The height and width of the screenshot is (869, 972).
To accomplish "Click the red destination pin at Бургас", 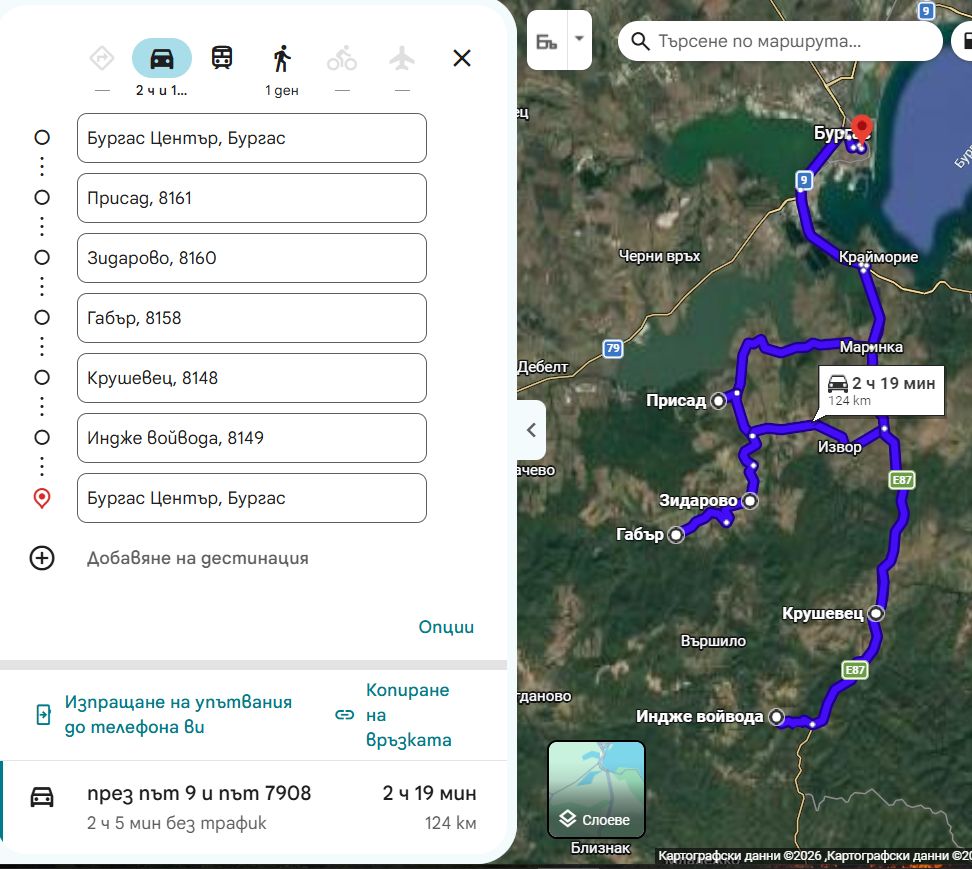I will (862, 129).
